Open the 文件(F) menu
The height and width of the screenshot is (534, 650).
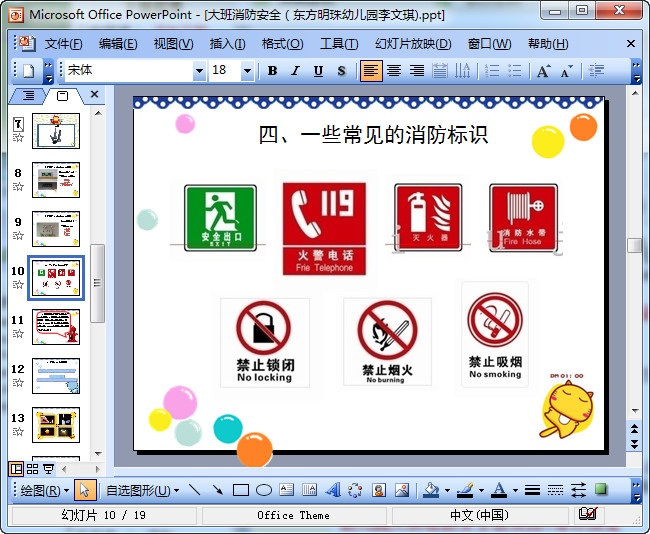coord(63,44)
